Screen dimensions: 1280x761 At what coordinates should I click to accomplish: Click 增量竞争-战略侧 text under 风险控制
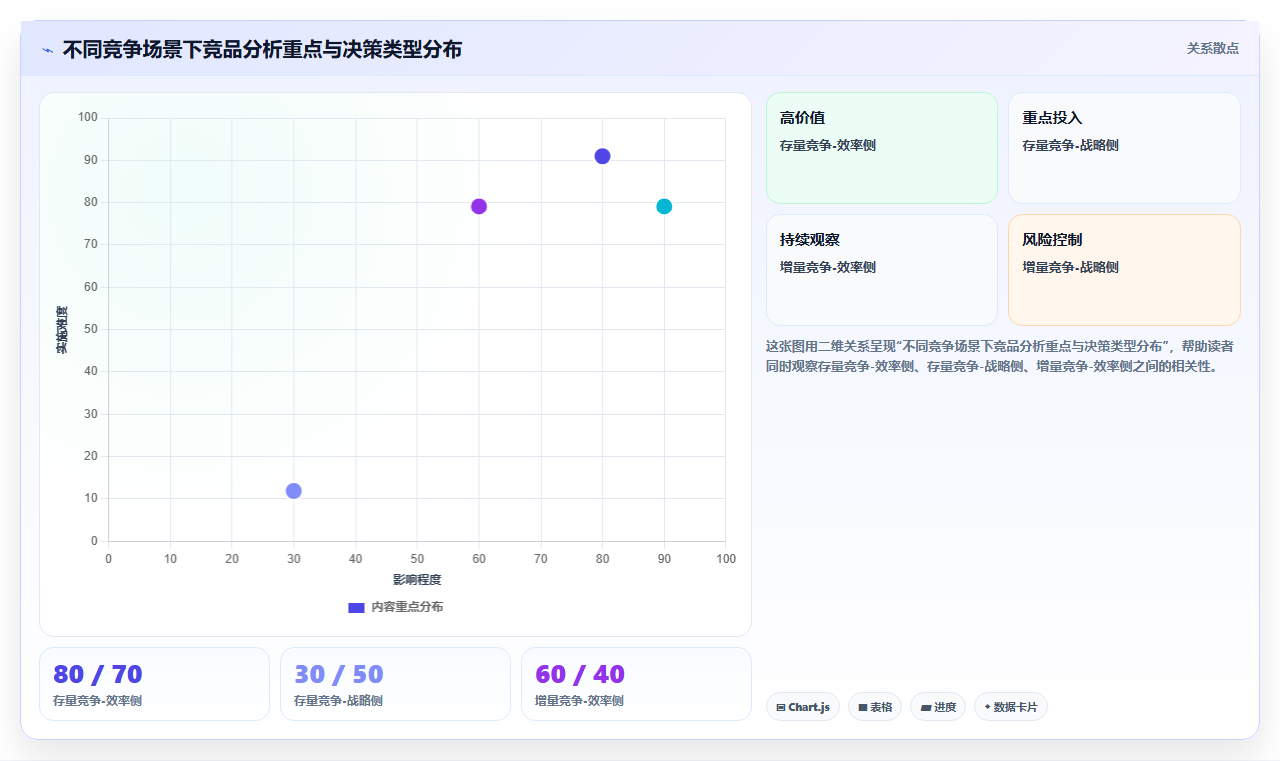tap(1070, 268)
